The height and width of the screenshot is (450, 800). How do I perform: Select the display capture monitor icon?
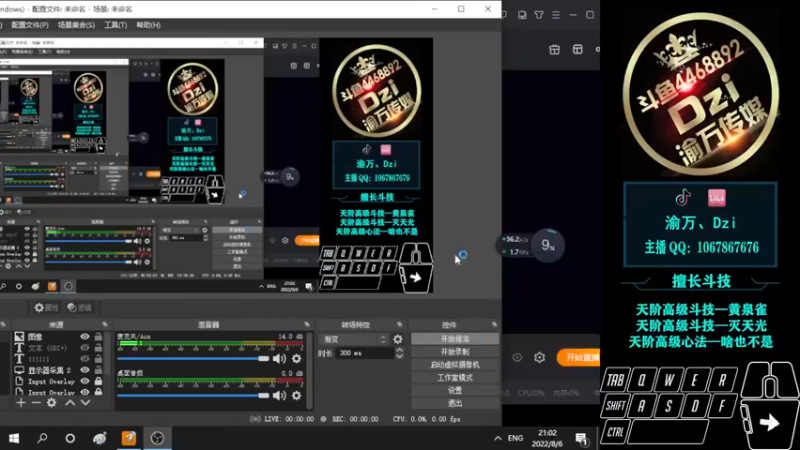19,370
